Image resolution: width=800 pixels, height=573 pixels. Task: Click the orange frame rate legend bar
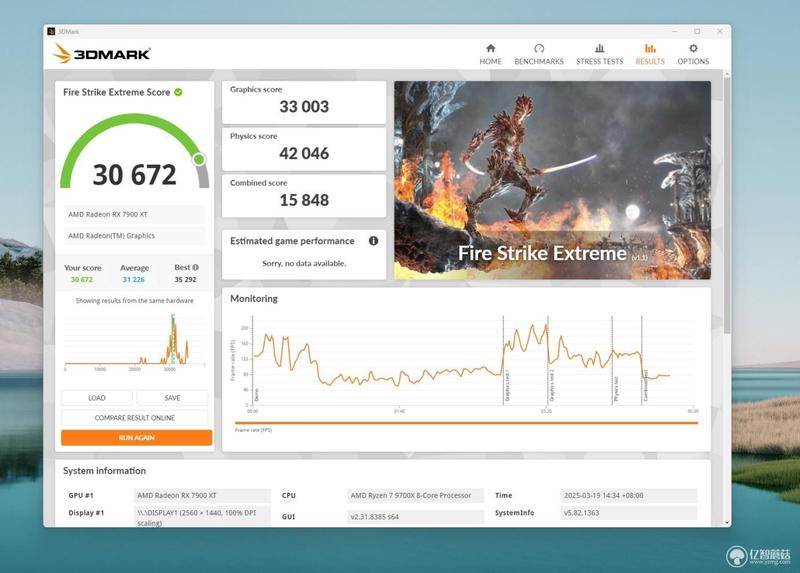(x=466, y=423)
